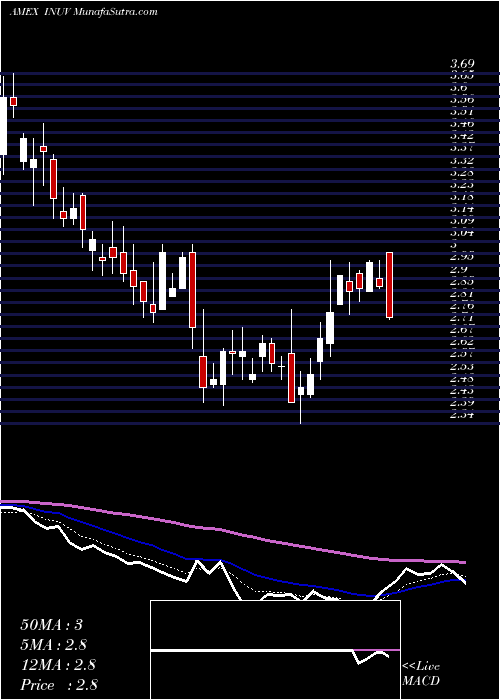
Task: Click the last tall red candlestick
Action: [x=390, y=285]
